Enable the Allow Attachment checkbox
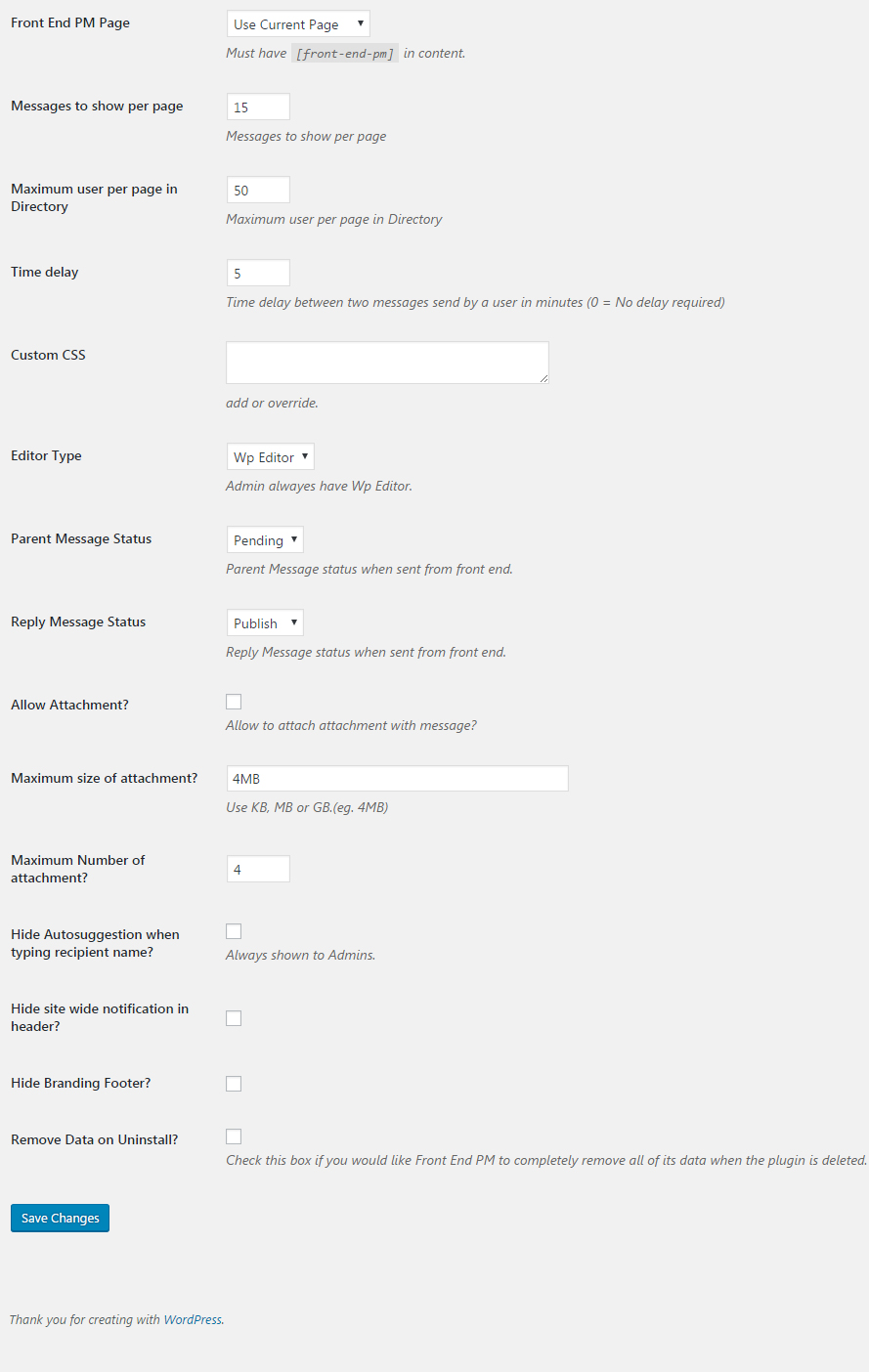Screen dimensions: 869x1372 [234, 702]
